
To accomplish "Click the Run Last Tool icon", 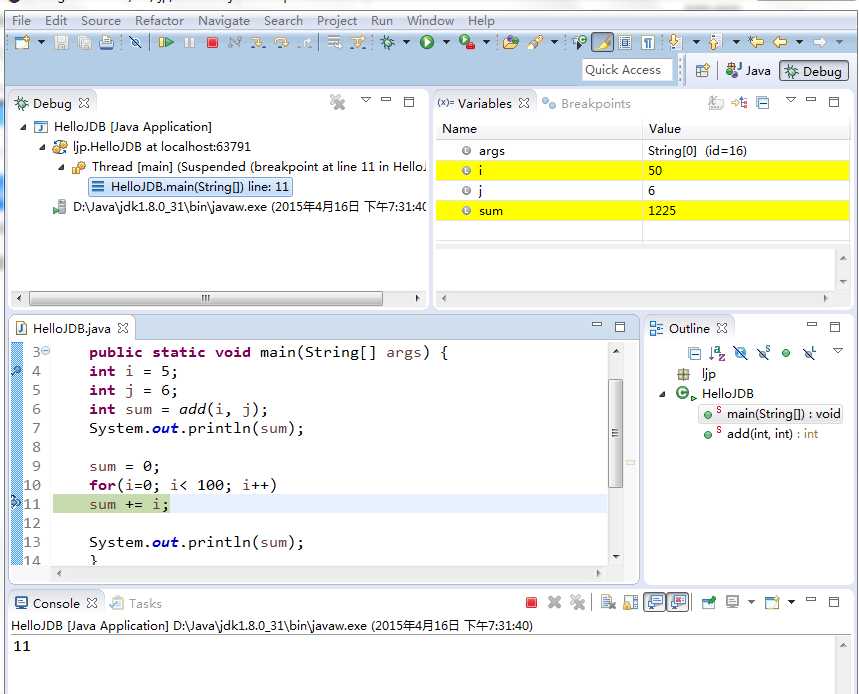I will coord(467,42).
